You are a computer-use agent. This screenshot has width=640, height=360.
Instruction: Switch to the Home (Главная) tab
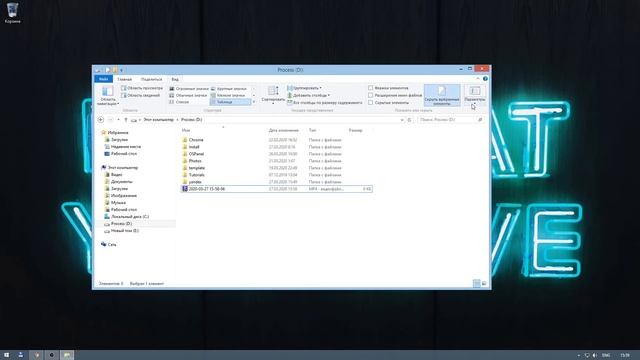point(124,79)
